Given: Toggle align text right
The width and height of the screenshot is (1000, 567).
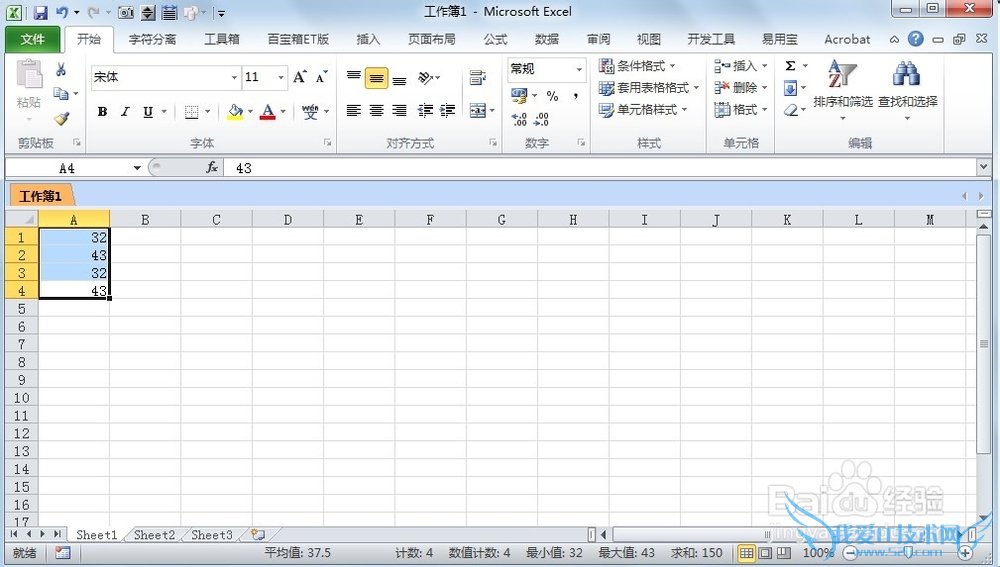Looking at the screenshot, I should pos(399,111).
